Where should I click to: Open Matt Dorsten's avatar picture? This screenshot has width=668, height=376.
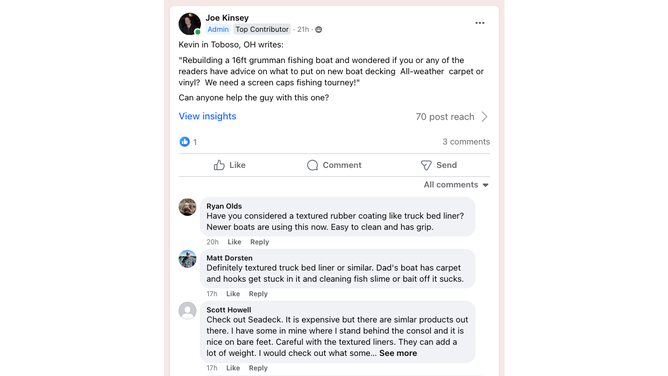[187, 259]
